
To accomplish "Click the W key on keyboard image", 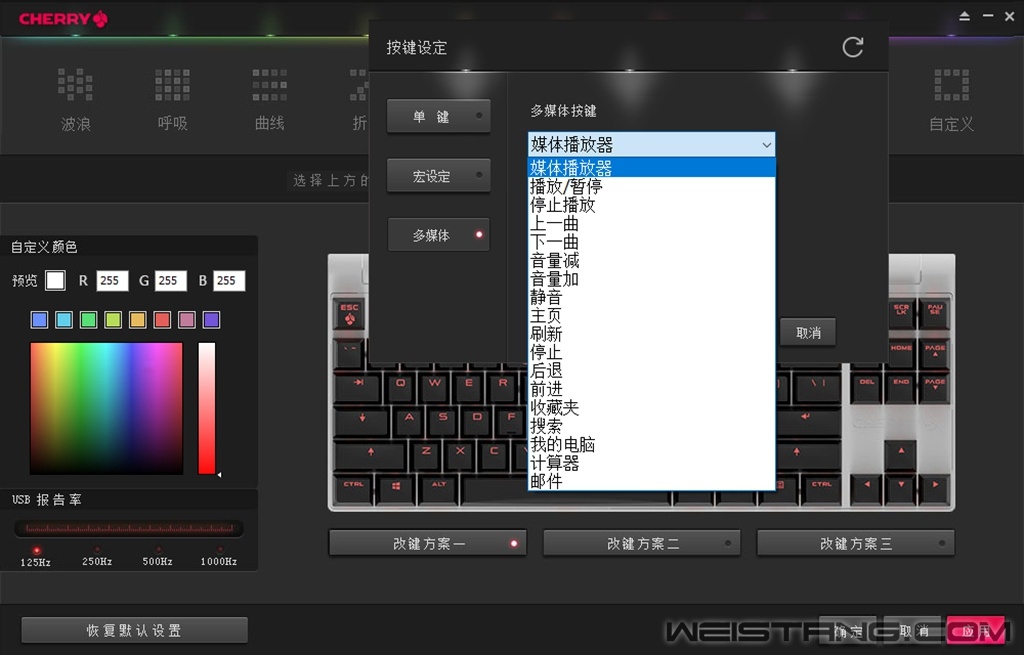I will click(434, 387).
